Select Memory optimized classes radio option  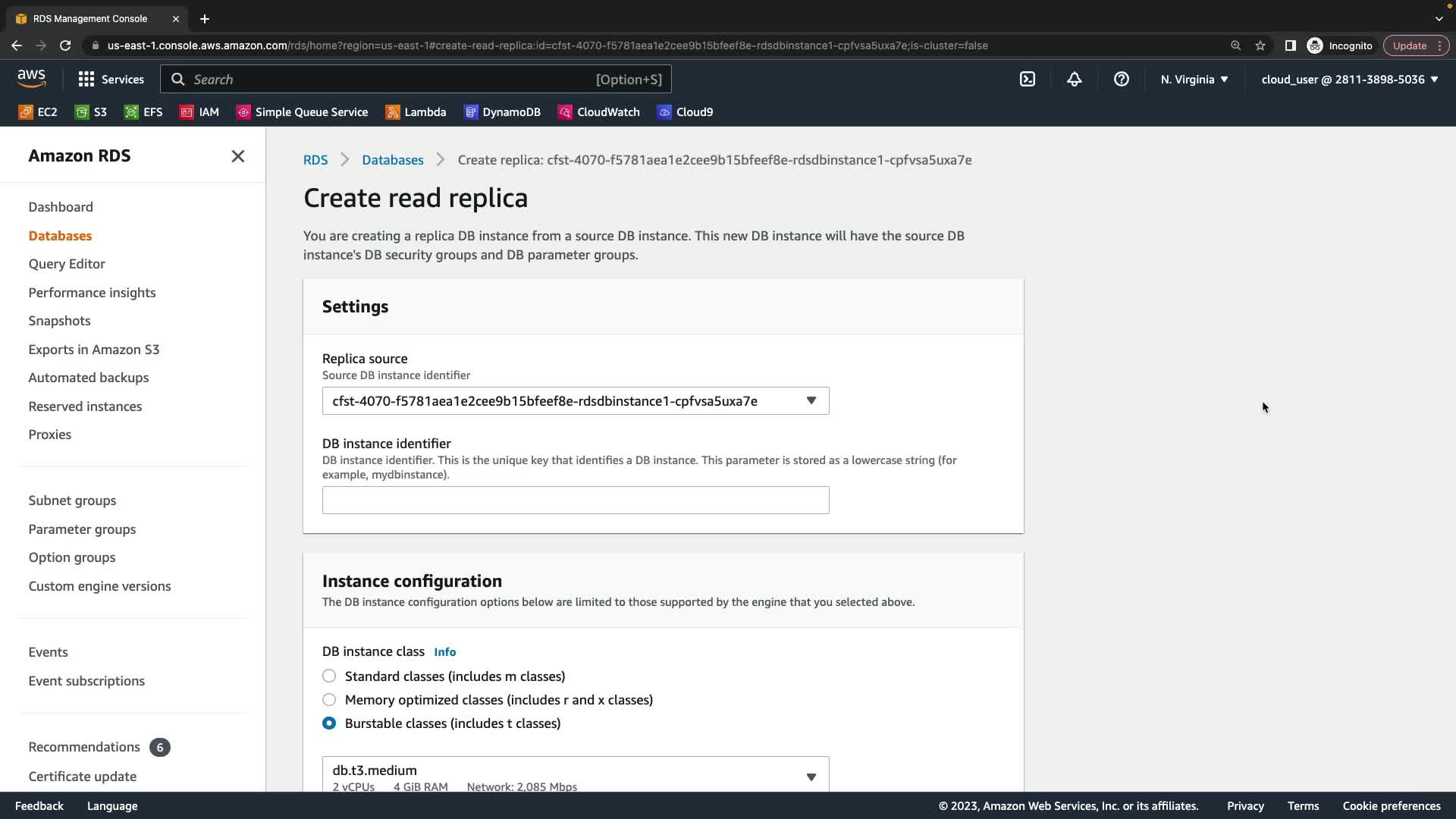coord(329,699)
